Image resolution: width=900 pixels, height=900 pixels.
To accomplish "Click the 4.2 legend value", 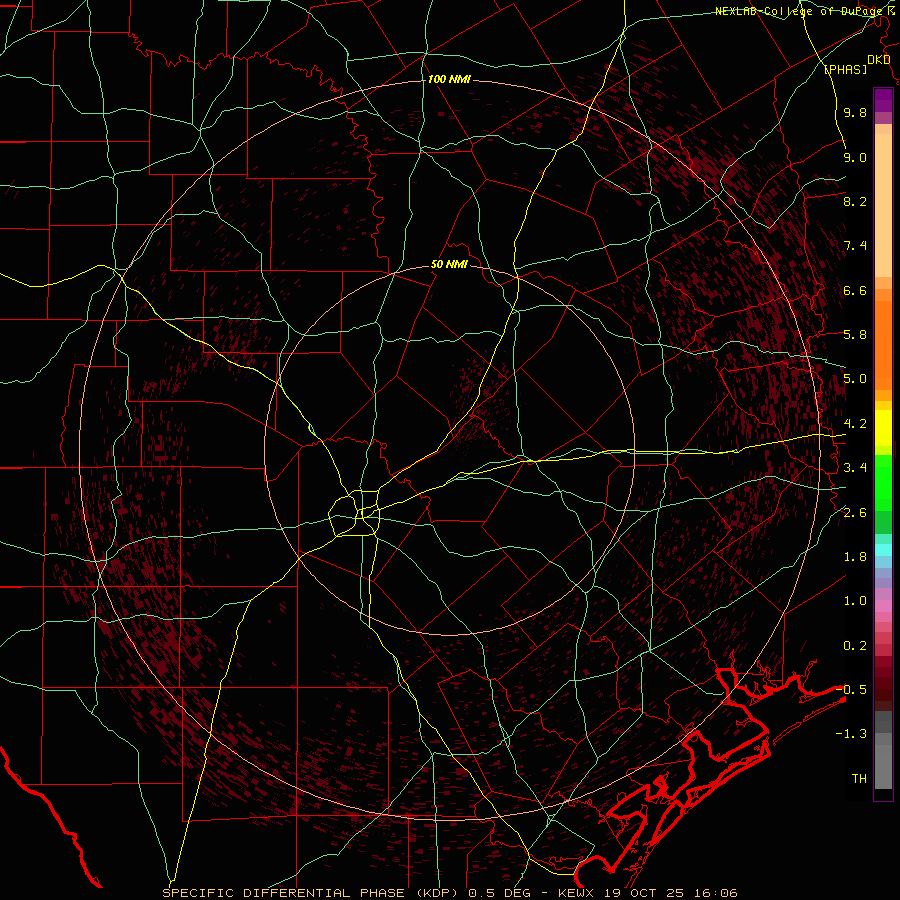I will (x=855, y=423).
